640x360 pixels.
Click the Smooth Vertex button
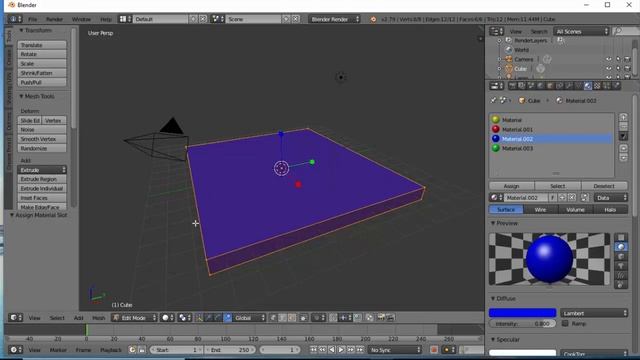point(42,139)
